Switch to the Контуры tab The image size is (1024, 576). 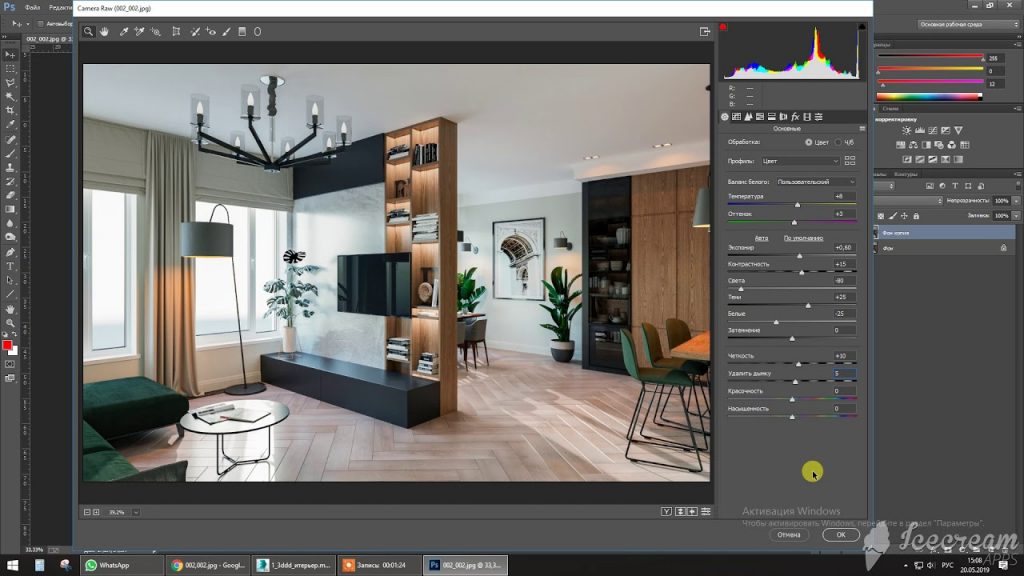coord(905,174)
